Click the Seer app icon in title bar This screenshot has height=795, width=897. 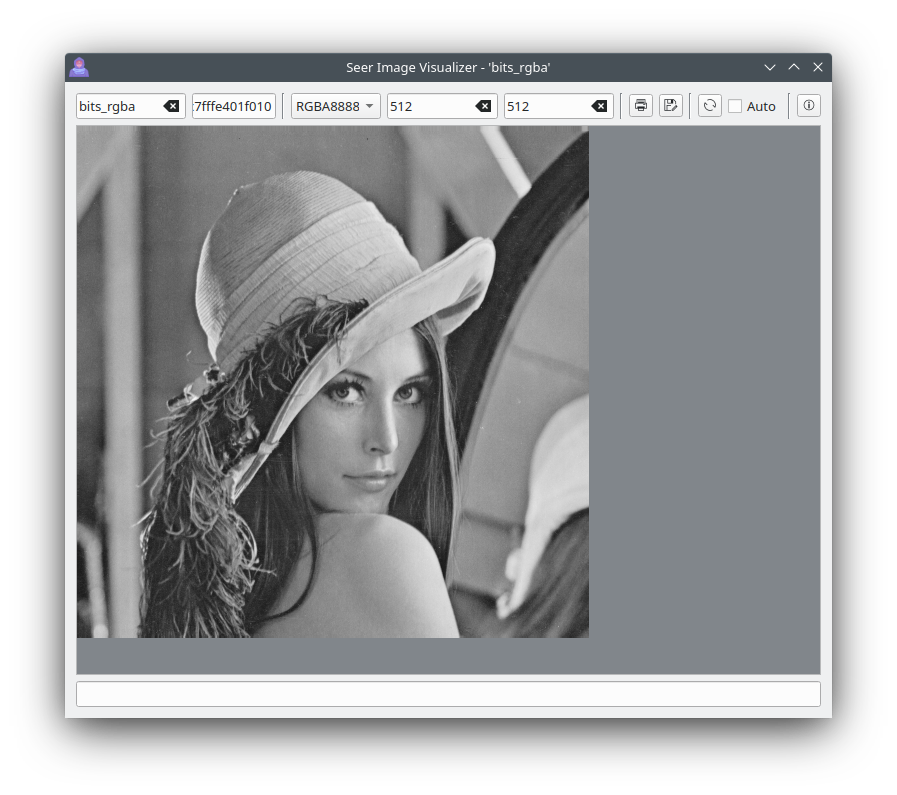[x=79, y=67]
